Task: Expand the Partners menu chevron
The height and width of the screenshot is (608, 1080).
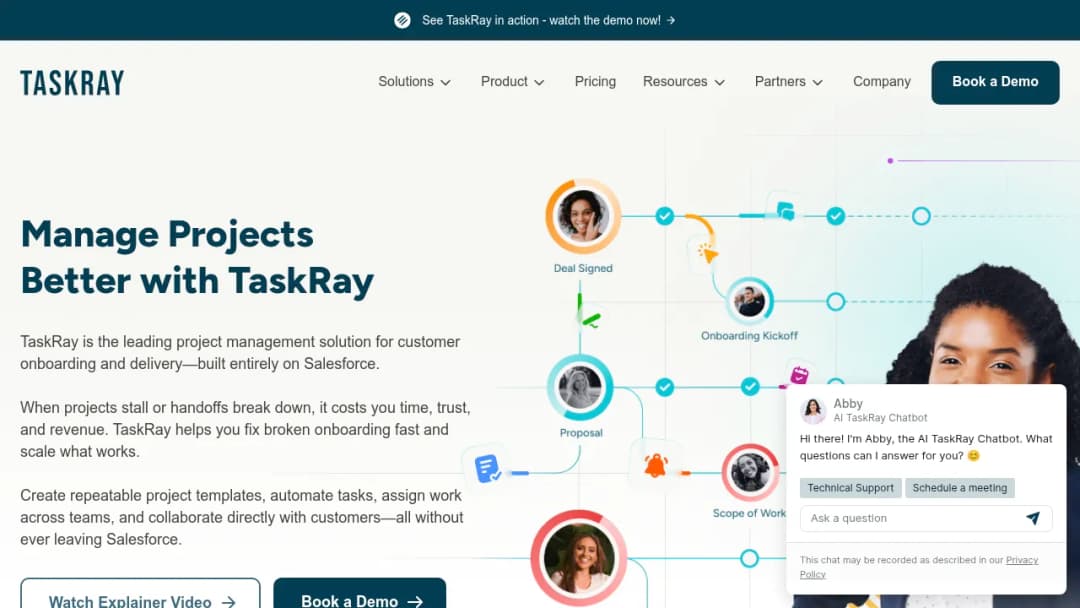Action: click(x=818, y=83)
